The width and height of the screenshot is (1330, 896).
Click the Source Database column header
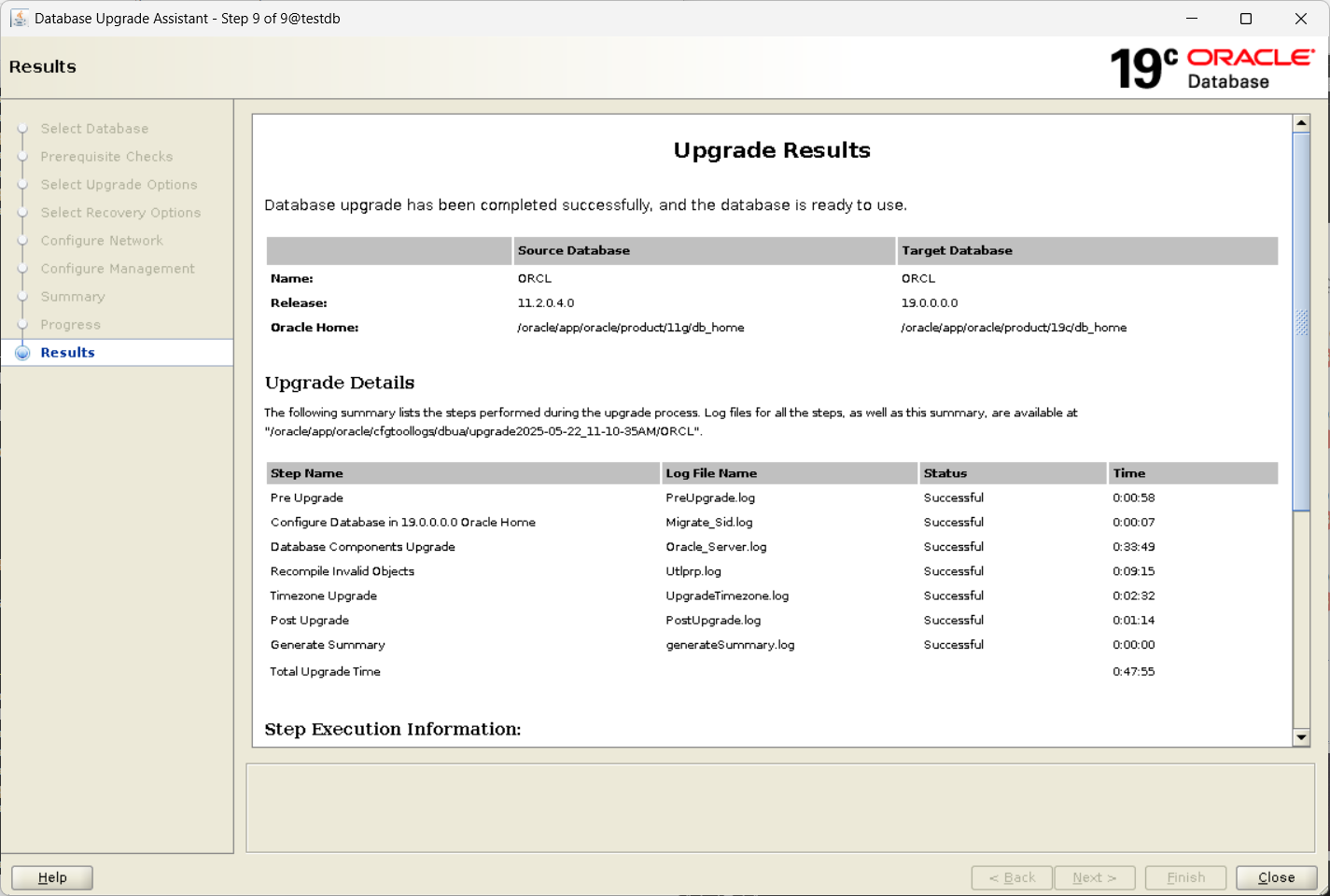(x=705, y=250)
